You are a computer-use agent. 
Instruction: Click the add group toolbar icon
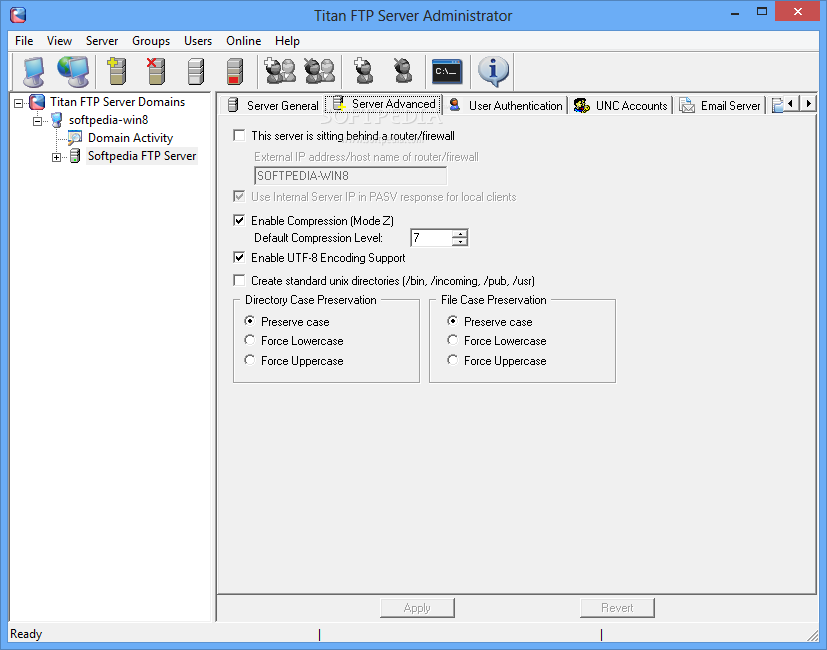pos(280,71)
